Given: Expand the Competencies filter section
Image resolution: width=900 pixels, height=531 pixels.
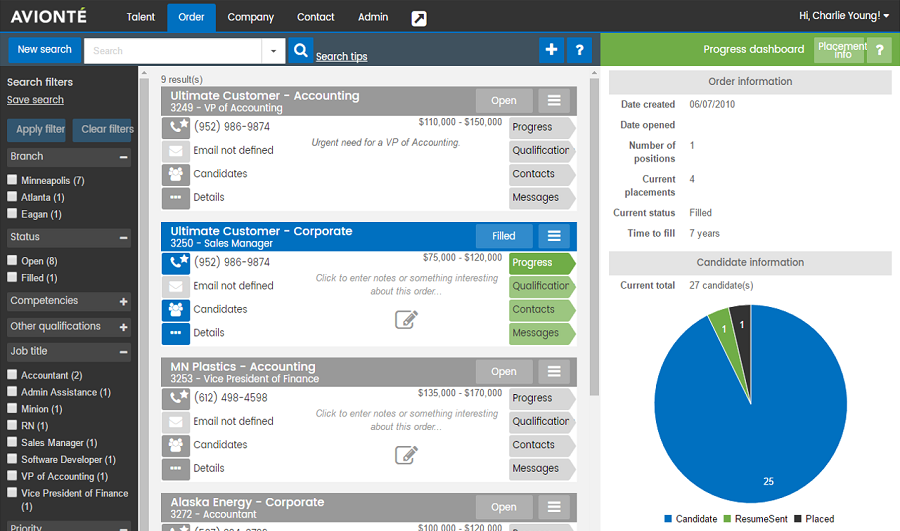Looking at the screenshot, I should coord(123,301).
